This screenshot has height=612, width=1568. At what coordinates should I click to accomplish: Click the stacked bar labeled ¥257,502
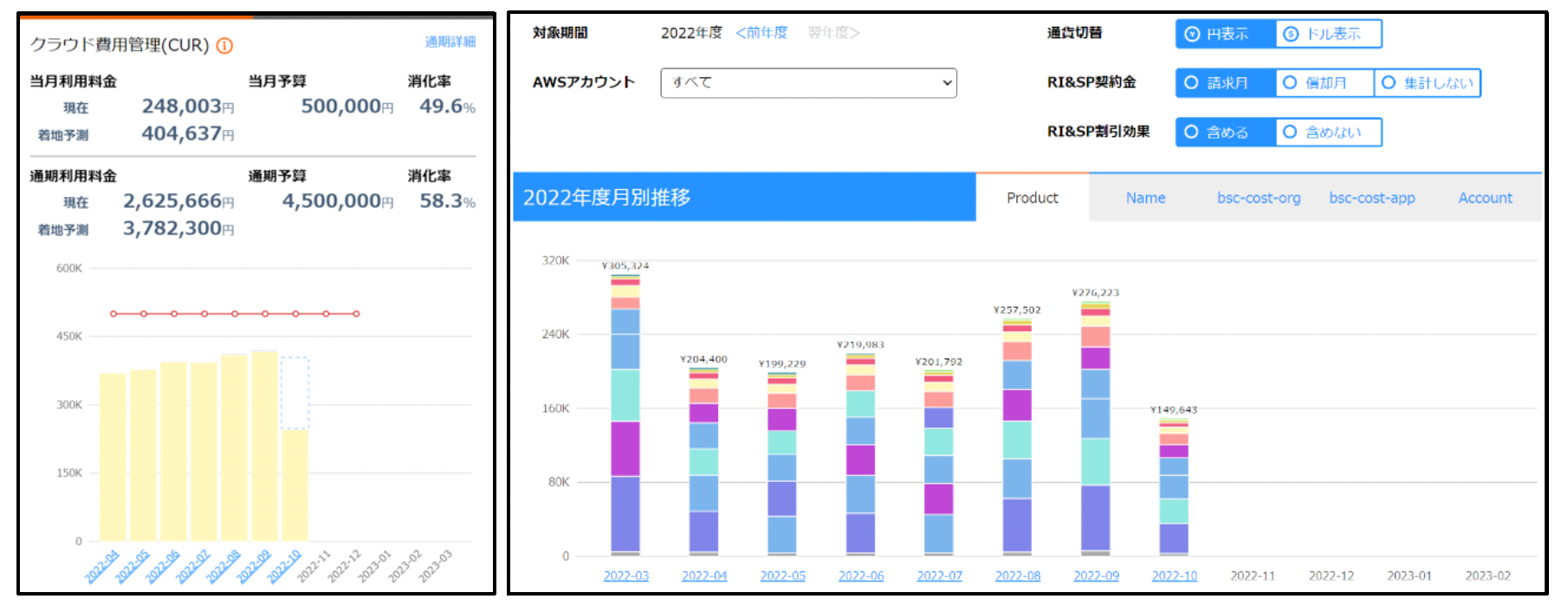point(1018,437)
